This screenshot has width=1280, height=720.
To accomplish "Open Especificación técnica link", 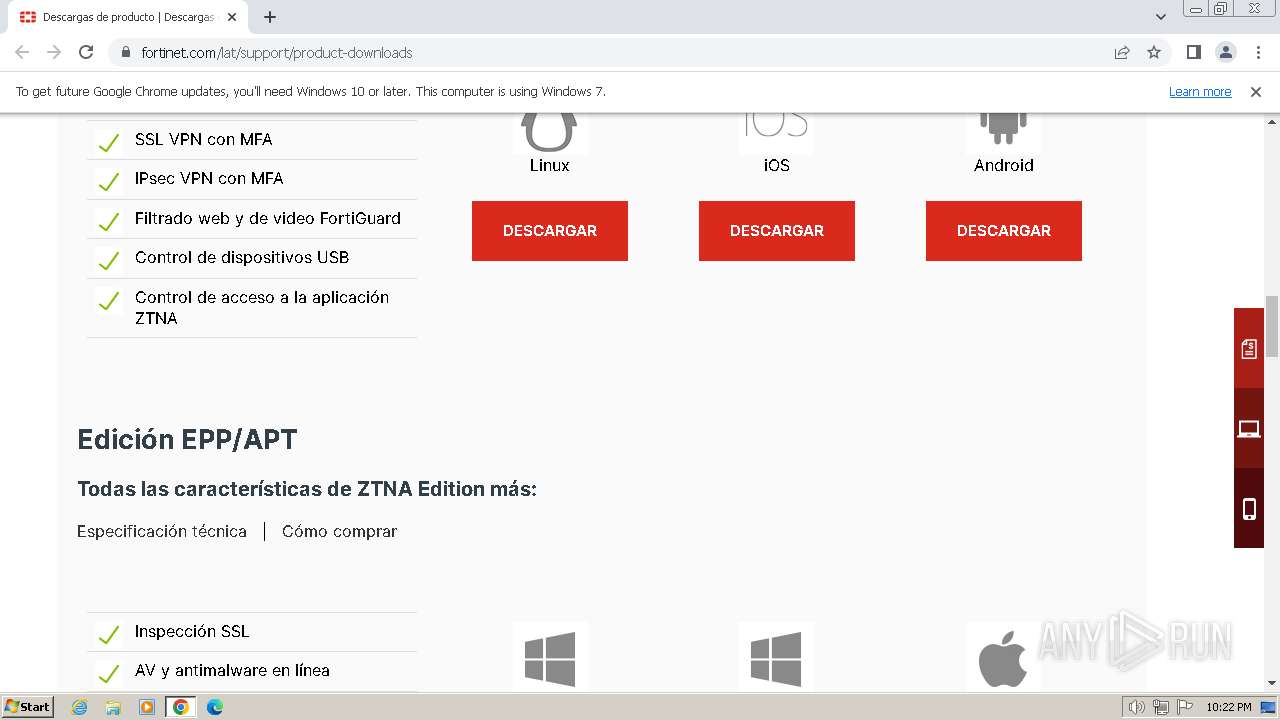I will pyautogui.click(x=162, y=531).
